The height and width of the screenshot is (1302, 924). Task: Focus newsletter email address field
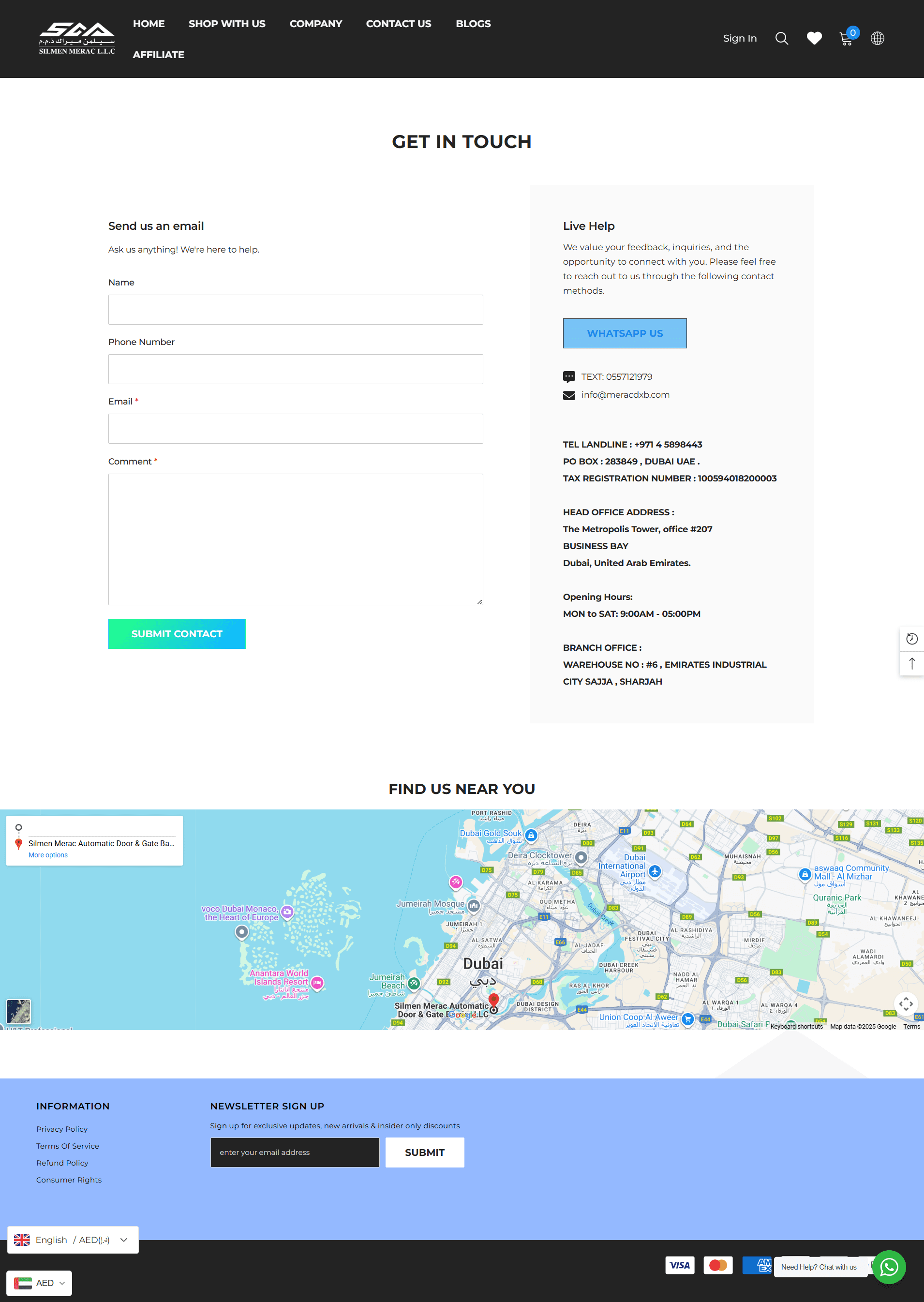pos(295,1152)
